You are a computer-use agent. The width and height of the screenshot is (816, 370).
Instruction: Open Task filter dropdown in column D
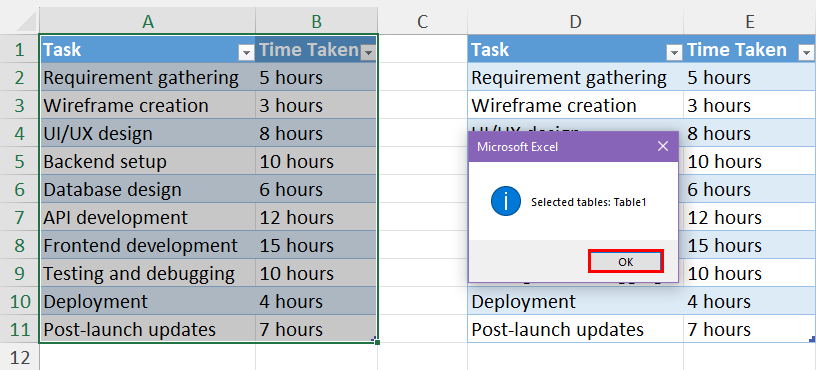[674, 52]
